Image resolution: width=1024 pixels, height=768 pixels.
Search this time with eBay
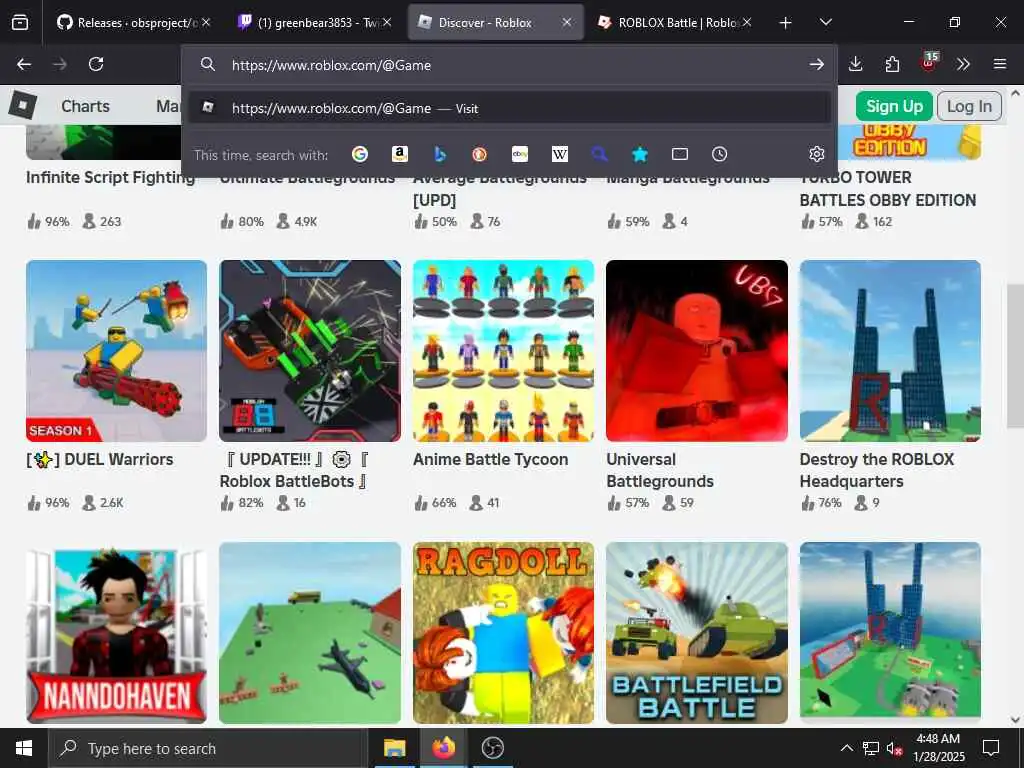pyautogui.click(x=520, y=154)
